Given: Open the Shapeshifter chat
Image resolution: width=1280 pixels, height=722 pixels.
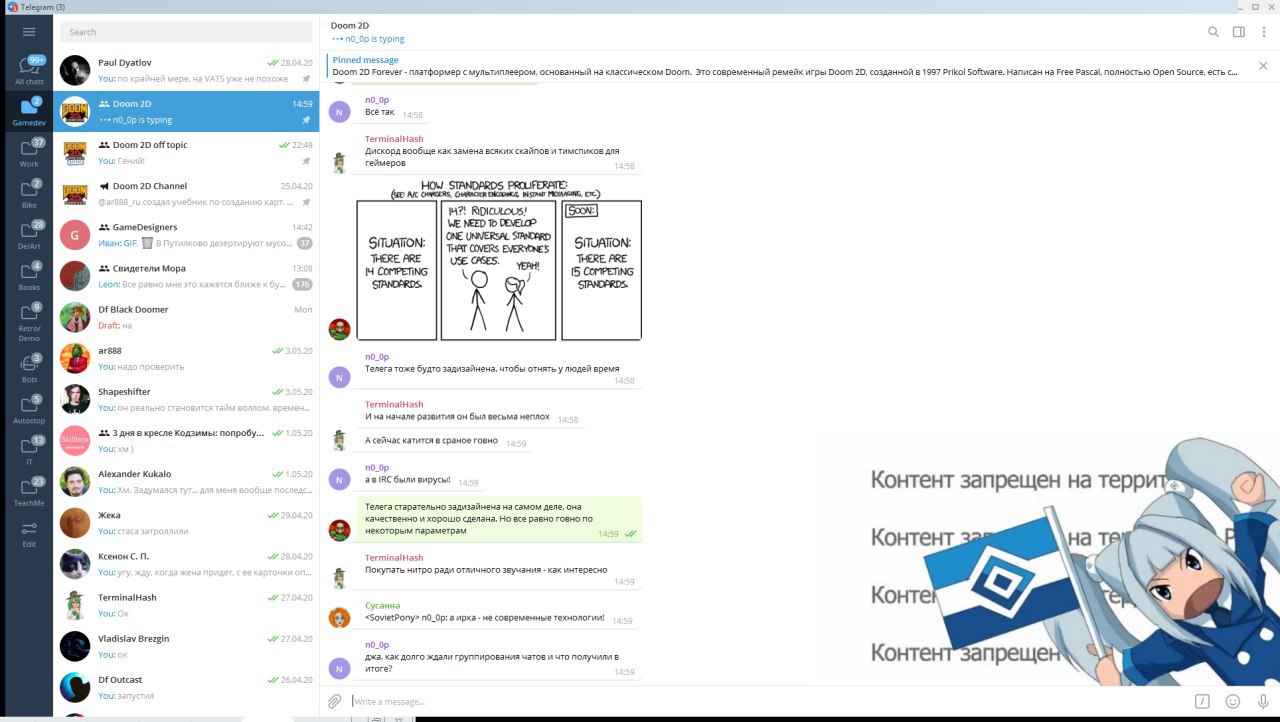Looking at the screenshot, I should [186, 399].
